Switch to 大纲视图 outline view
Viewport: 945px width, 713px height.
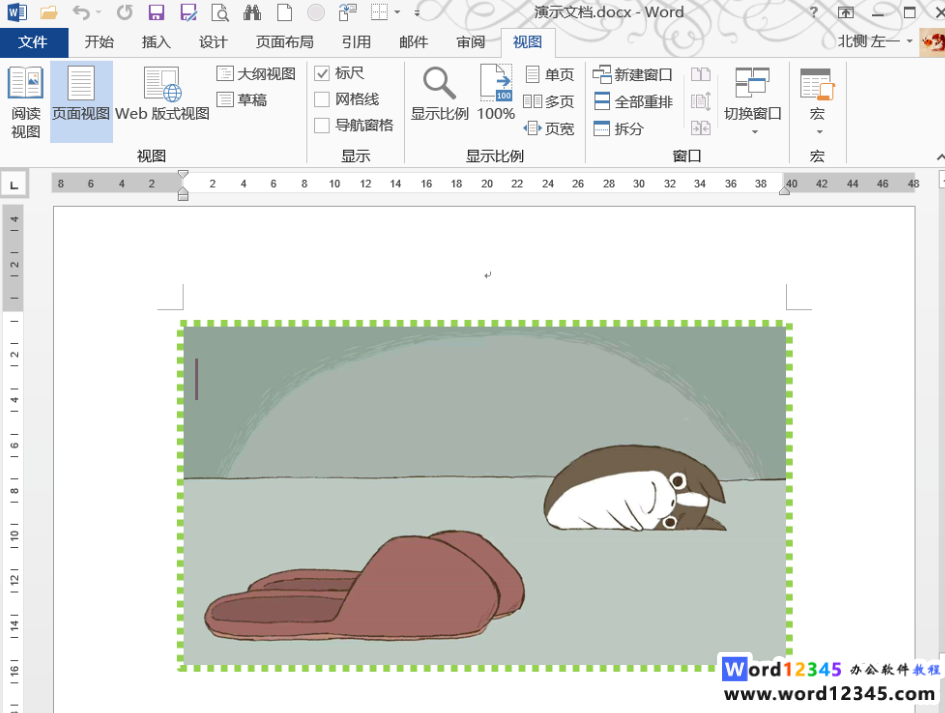[256, 74]
